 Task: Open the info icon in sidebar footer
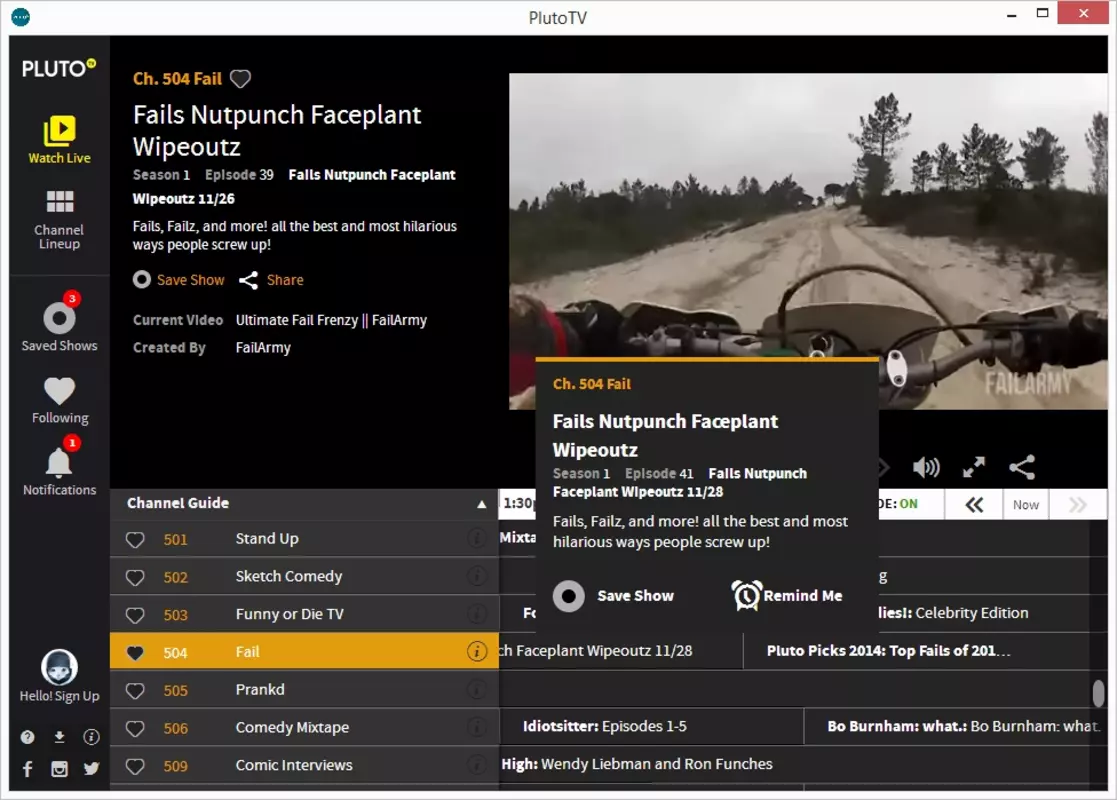(91, 737)
